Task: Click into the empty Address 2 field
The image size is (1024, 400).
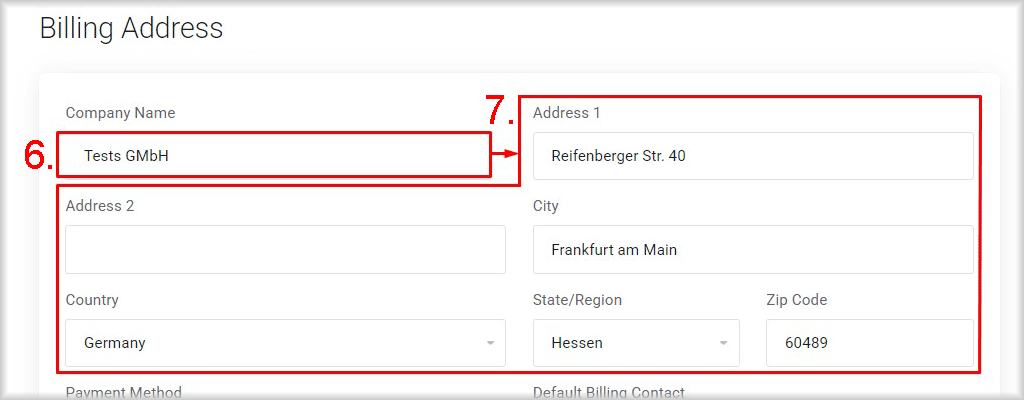Action: (285, 250)
